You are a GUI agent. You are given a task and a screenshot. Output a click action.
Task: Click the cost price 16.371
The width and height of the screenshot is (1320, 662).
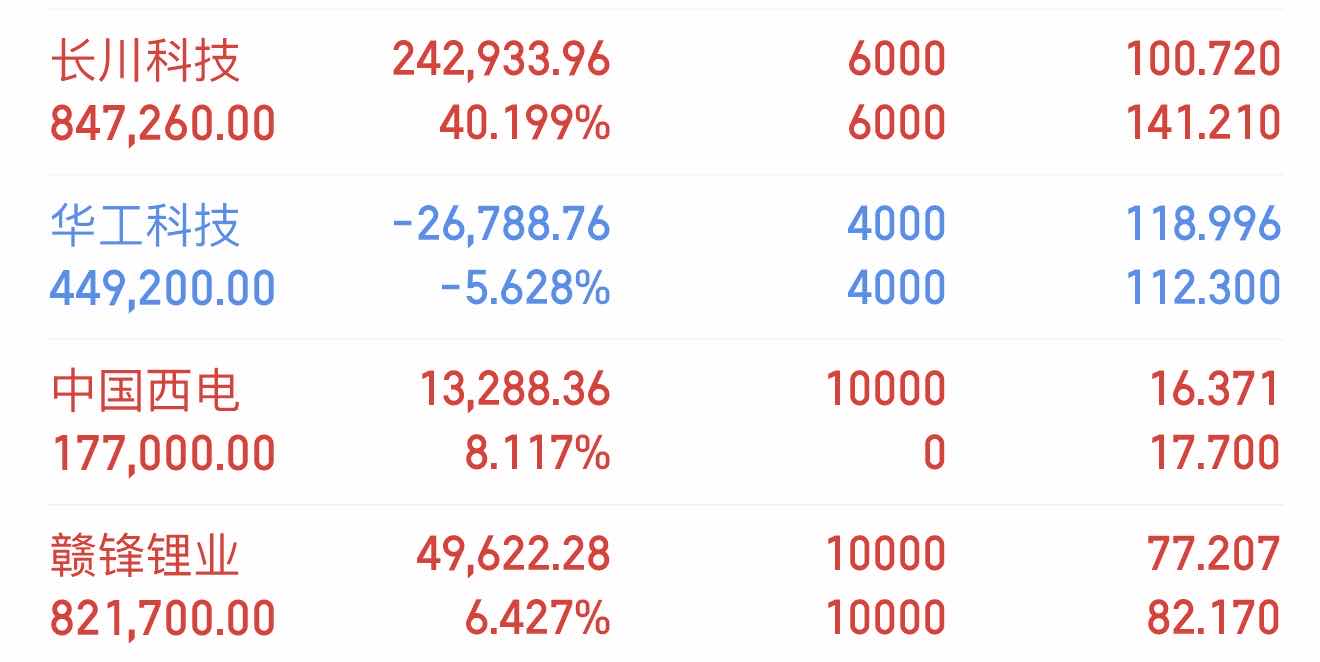point(1214,389)
